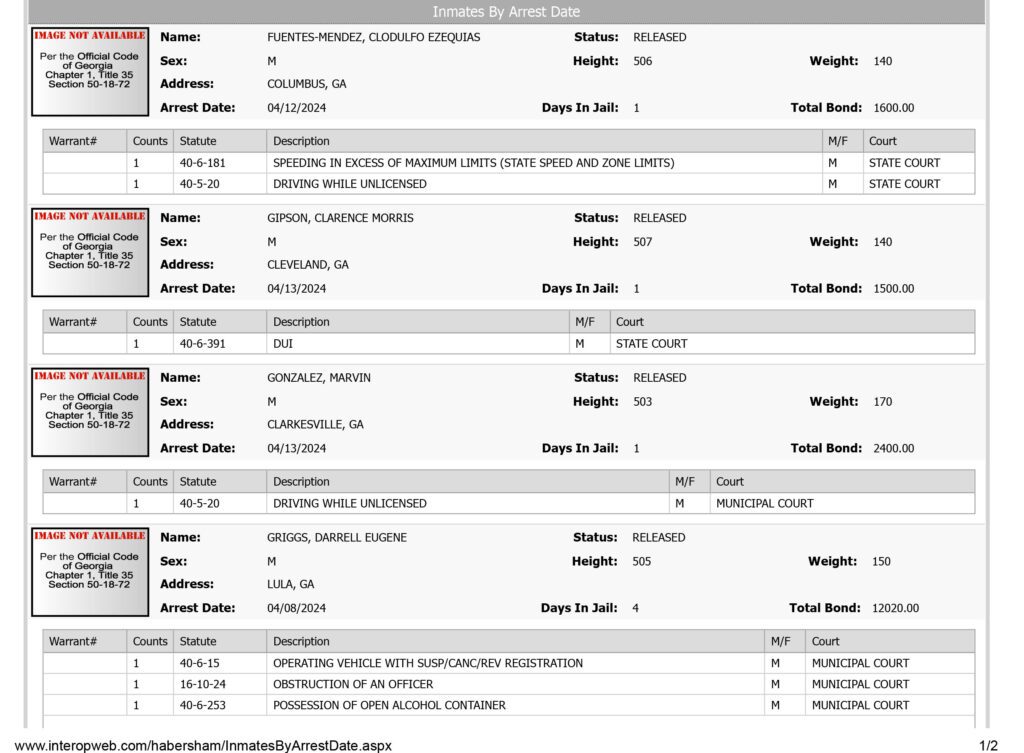Select name GIPSON, CLARENCE MORRIS
The image size is (1024, 753).
pyautogui.click(x=340, y=218)
